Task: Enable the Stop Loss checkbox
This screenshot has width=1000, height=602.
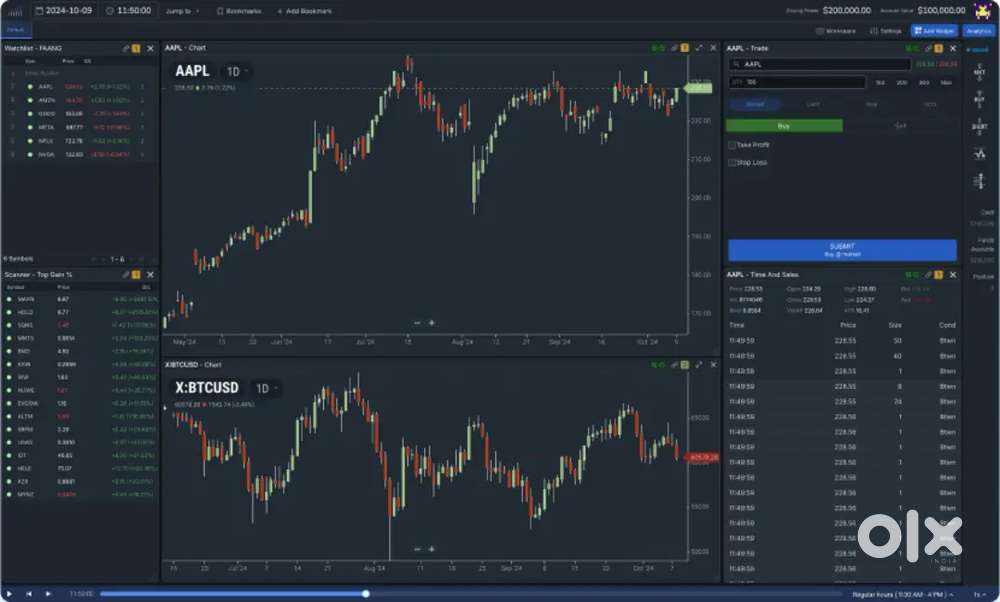Action: pyautogui.click(x=733, y=162)
